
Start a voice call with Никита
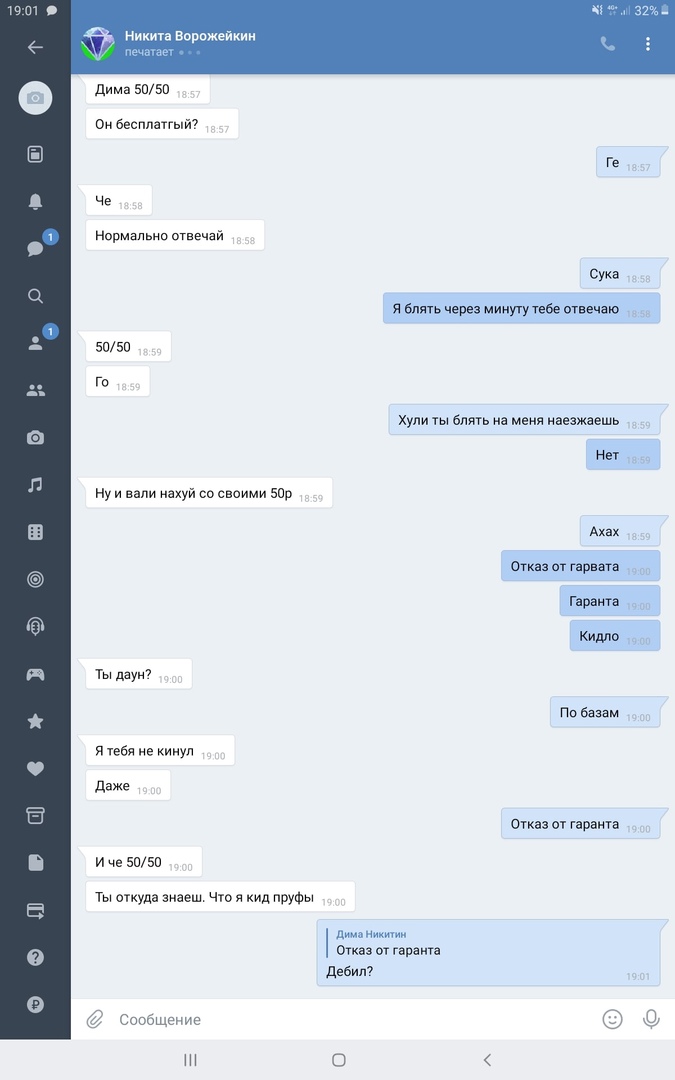point(608,44)
